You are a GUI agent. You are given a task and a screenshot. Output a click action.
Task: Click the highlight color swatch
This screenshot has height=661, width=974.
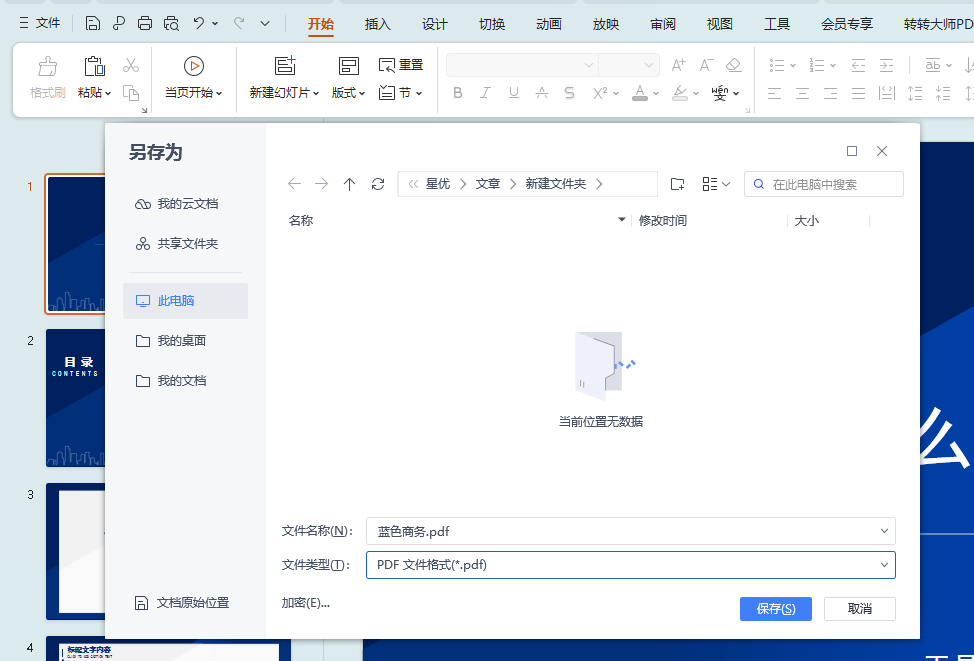coord(680,93)
